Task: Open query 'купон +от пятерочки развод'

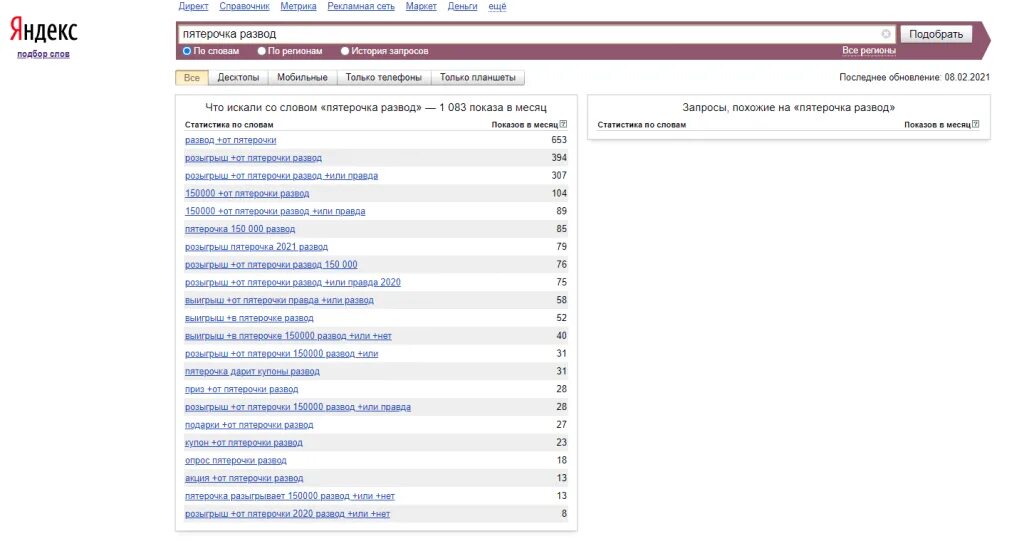Action: coord(244,443)
